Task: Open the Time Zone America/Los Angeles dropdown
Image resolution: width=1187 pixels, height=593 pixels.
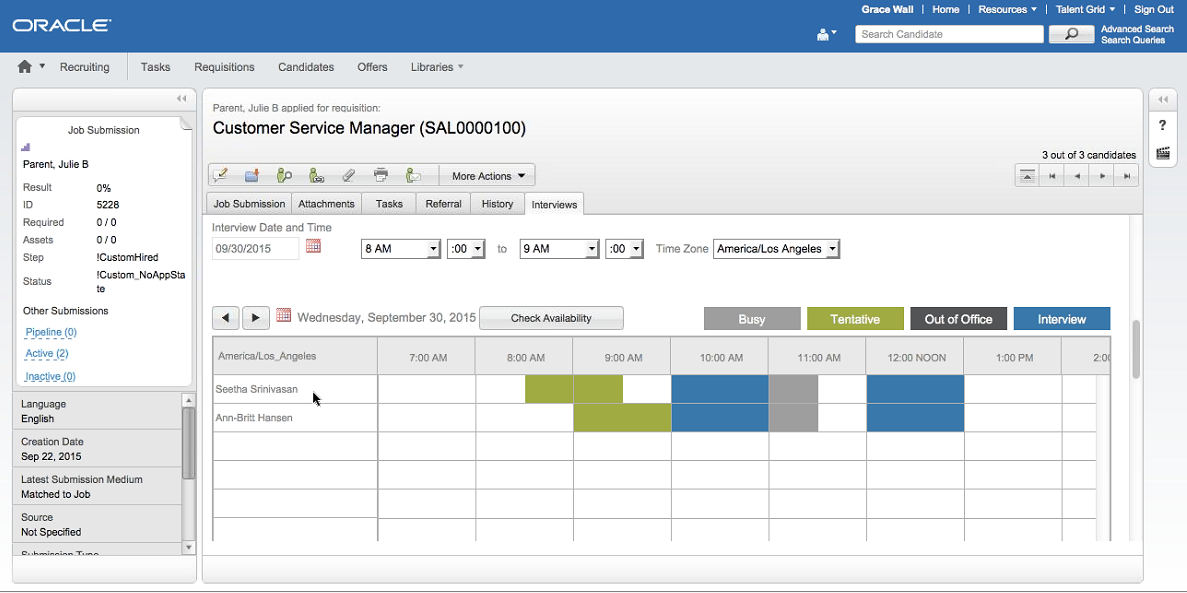Action: [776, 249]
